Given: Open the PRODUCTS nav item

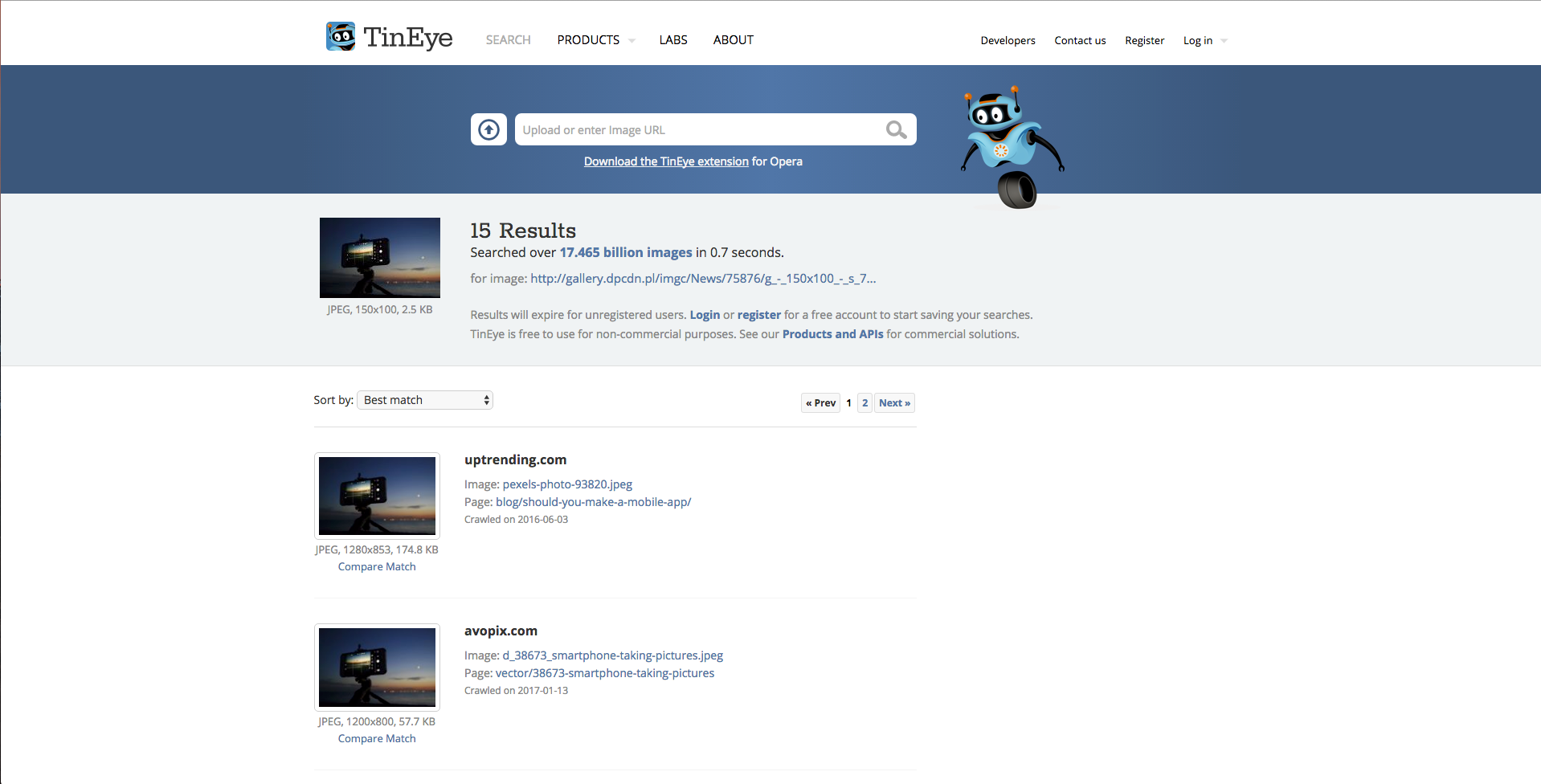Looking at the screenshot, I should pos(588,40).
